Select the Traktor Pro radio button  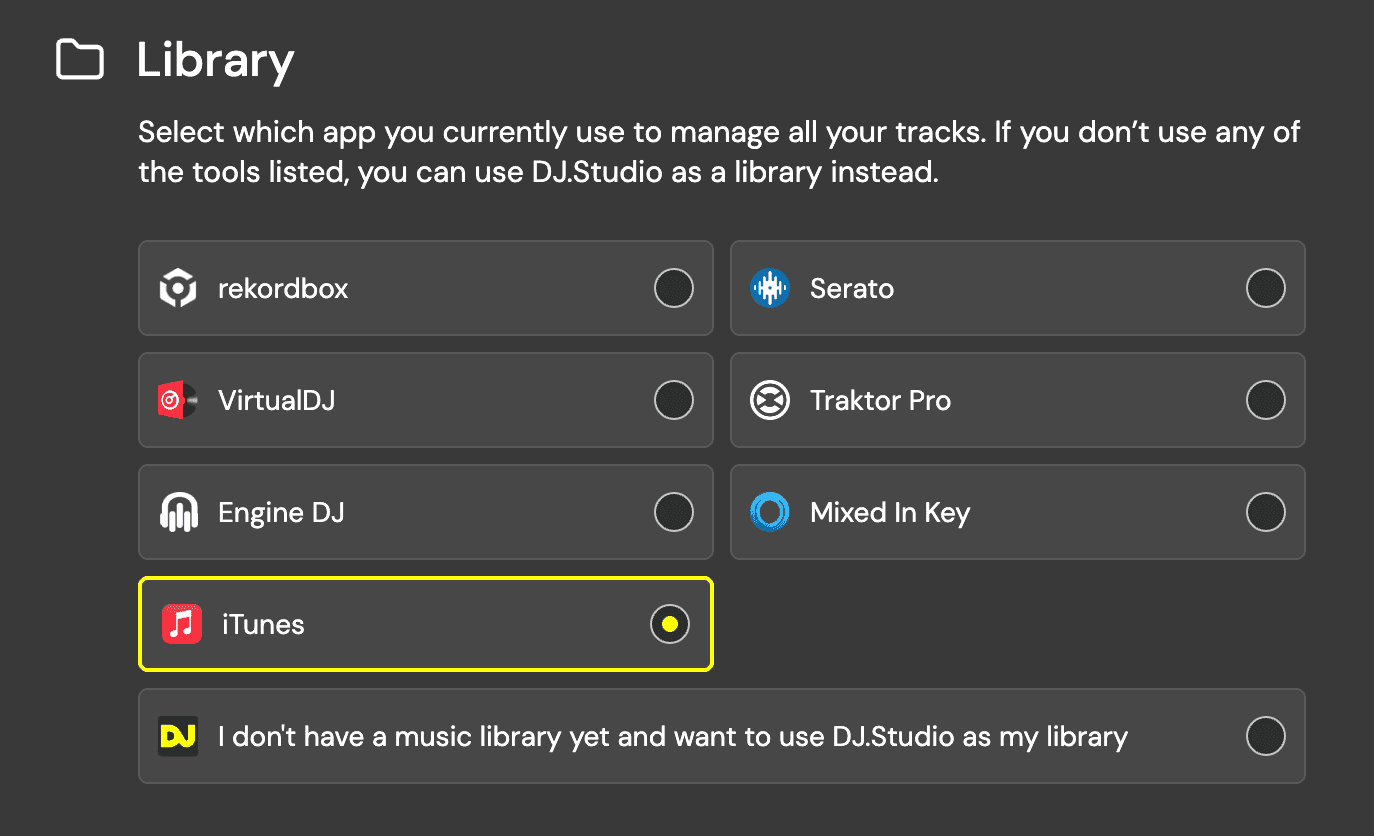click(1266, 400)
